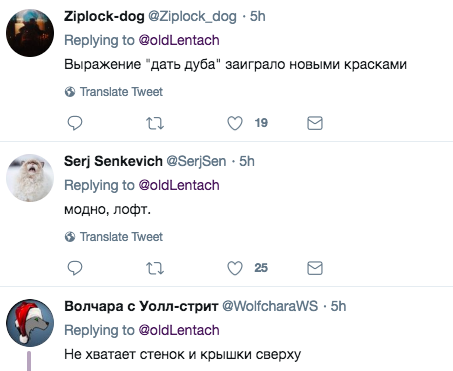Screen dimensions: 453x371
Task: Retweet Serj Senkevich's tweet
Action: coord(155,268)
